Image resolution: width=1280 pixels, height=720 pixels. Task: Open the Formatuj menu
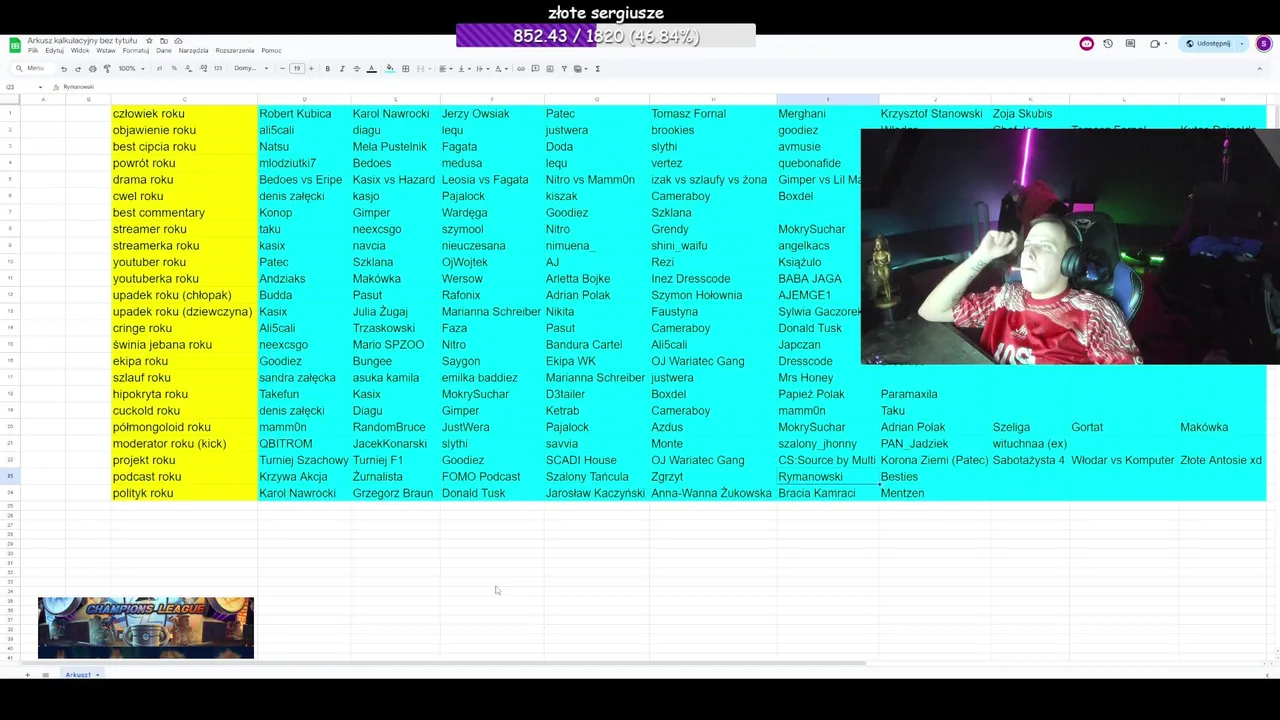tap(136, 51)
